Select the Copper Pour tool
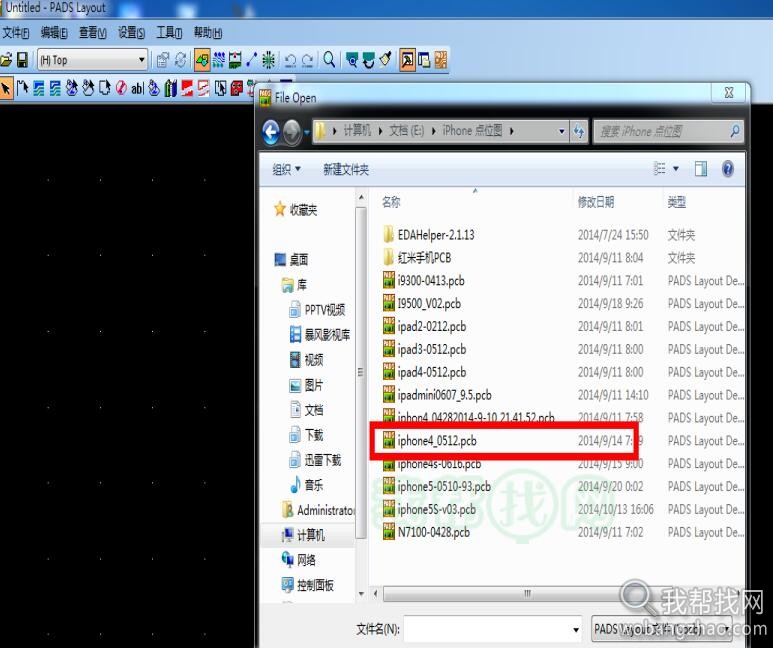Image resolution: width=773 pixels, height=648 pixels. pos(72,88)
